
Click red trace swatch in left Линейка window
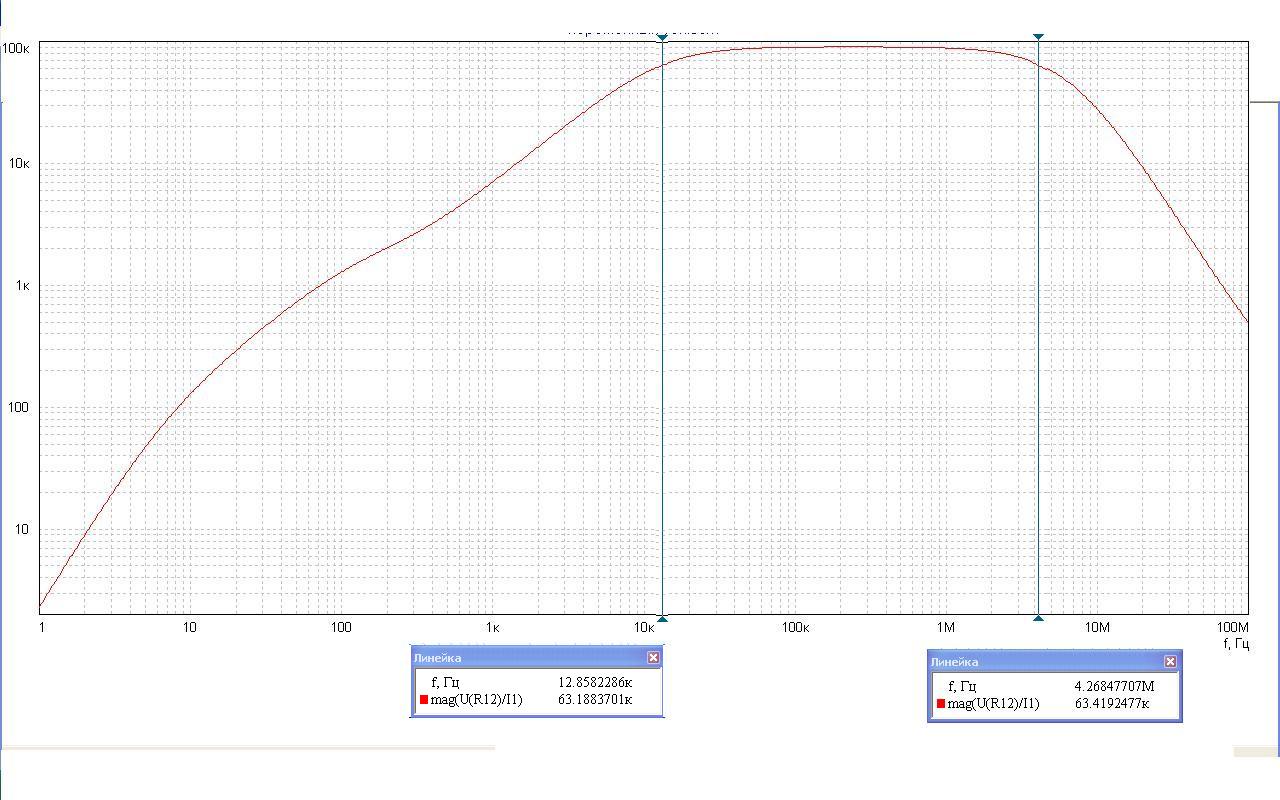424,700
